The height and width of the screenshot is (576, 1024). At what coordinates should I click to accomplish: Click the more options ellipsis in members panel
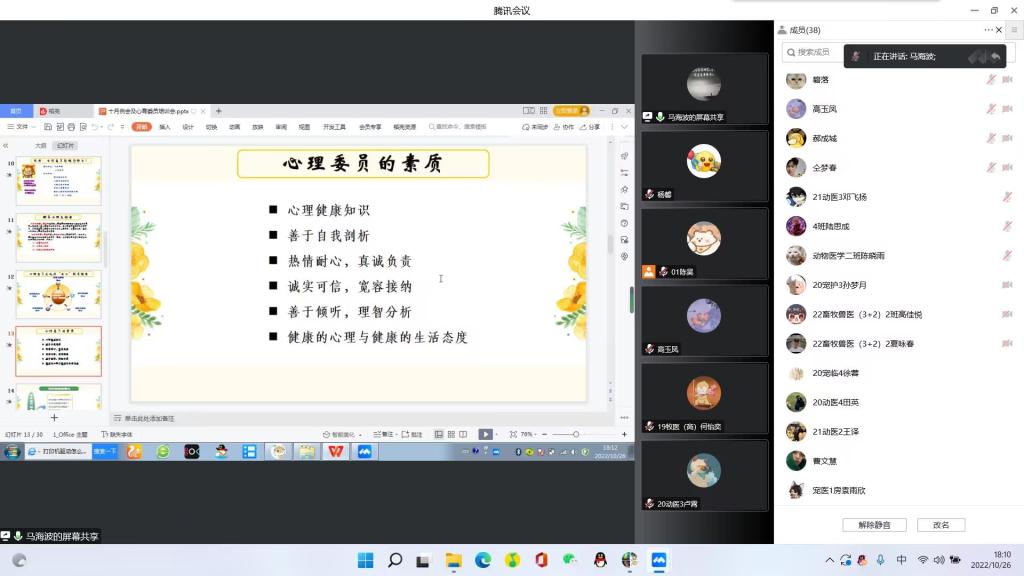[989, 30]
